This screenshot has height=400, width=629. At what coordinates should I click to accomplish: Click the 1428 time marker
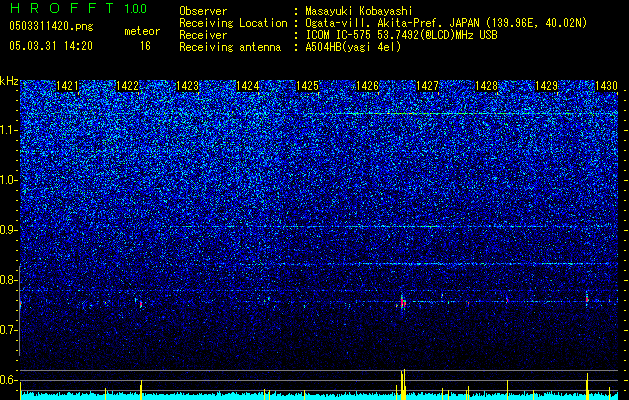pyautogui.click(x=487, y=85)
